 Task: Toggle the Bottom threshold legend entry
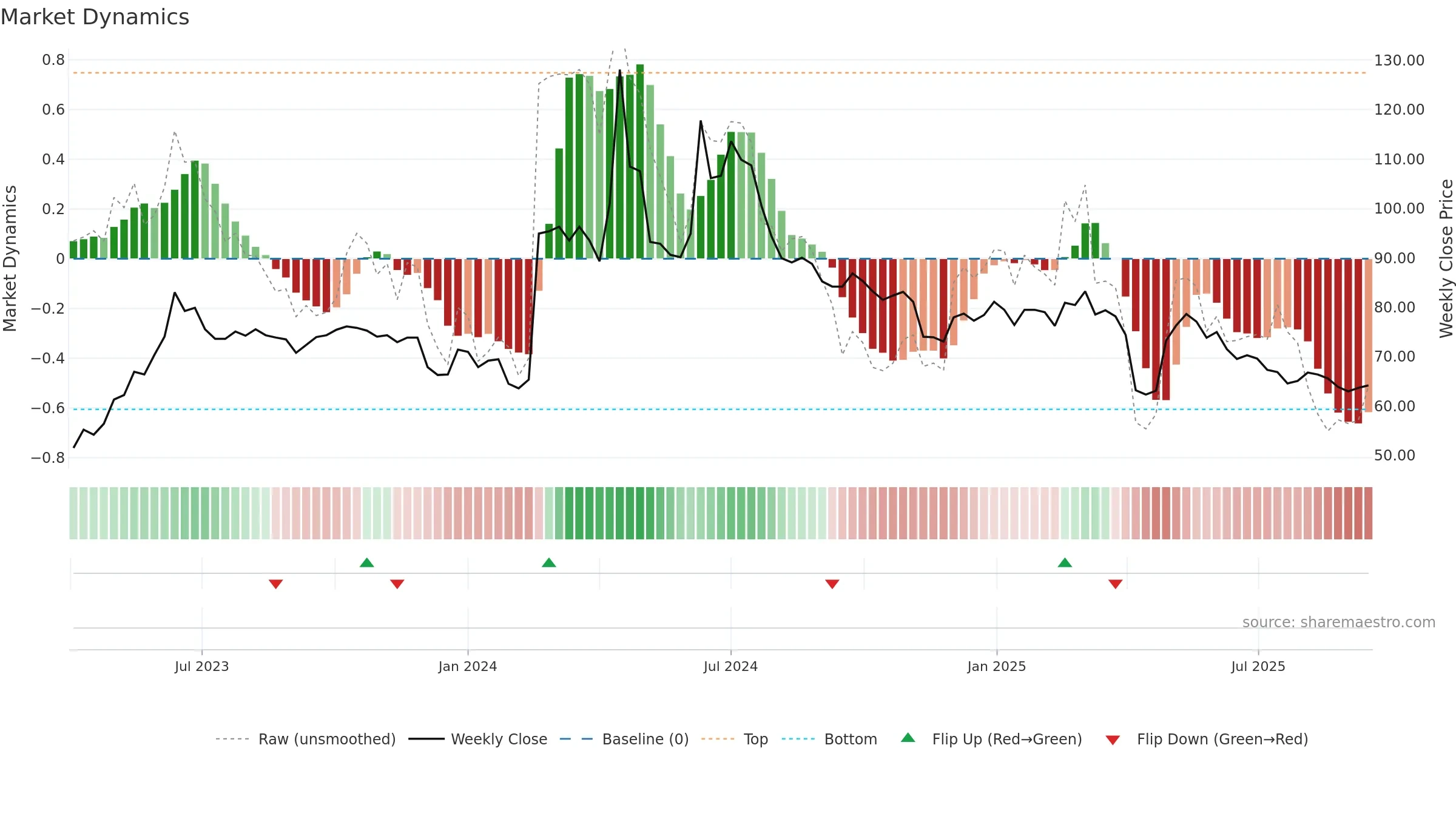pos(829,739)
